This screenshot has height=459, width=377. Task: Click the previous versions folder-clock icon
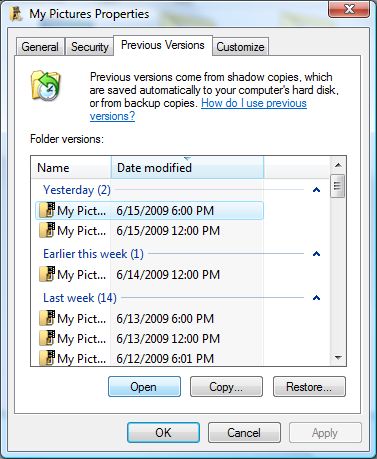tap(46, 86)
